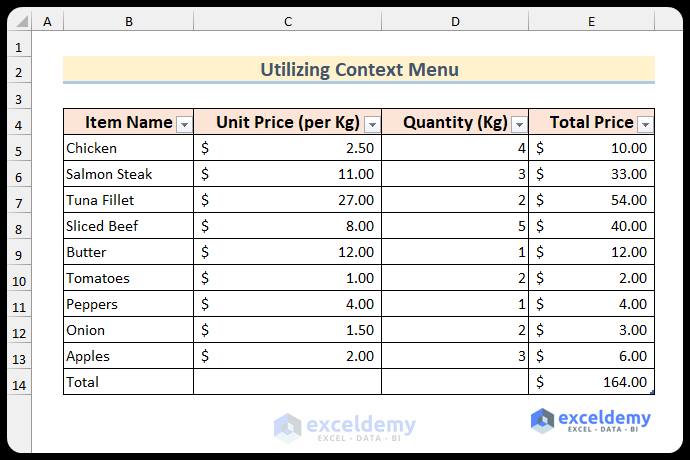This screenshot has width=690, height=460.
Task: Select column E header
Action: coord(591,21)
